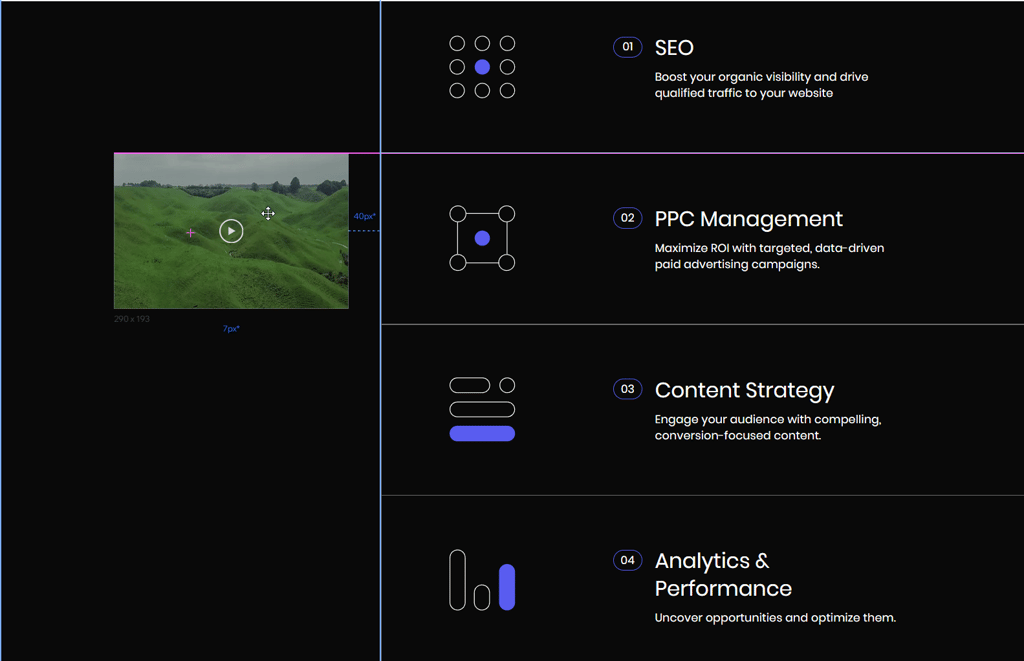The height and width of the screenshot is (661, 1024).
Task: Click 'Uncover opportunities and optimize them' text
Action: click(775, 618)
